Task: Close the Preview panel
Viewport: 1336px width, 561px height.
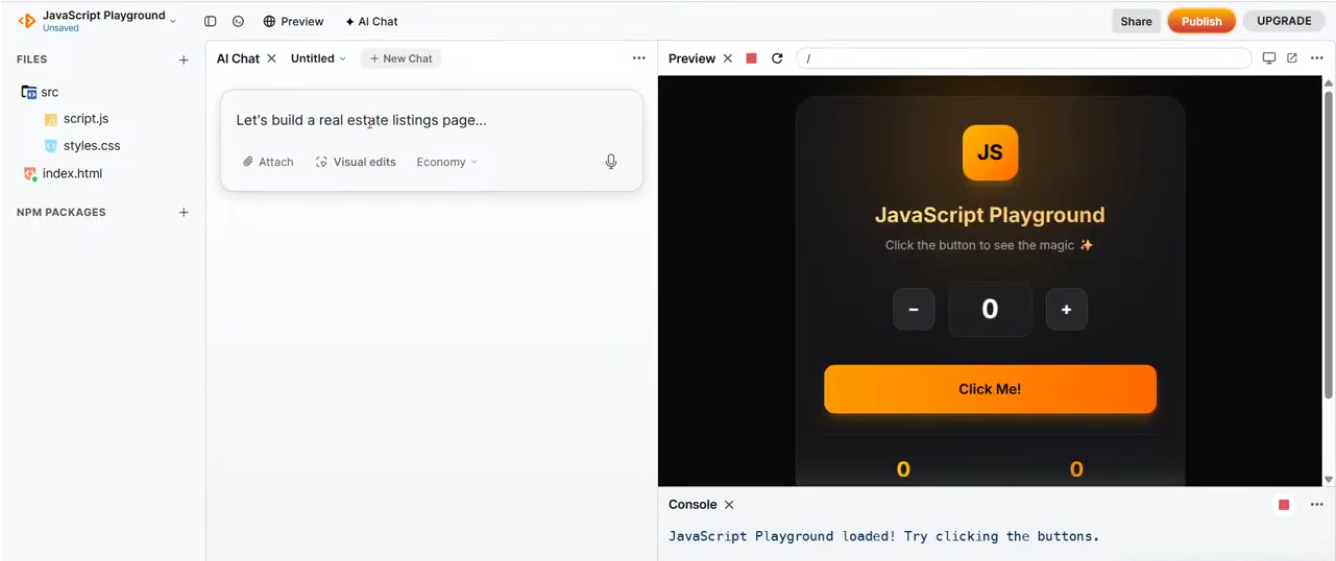Action: pyautogui.click(x=727, y=59)
